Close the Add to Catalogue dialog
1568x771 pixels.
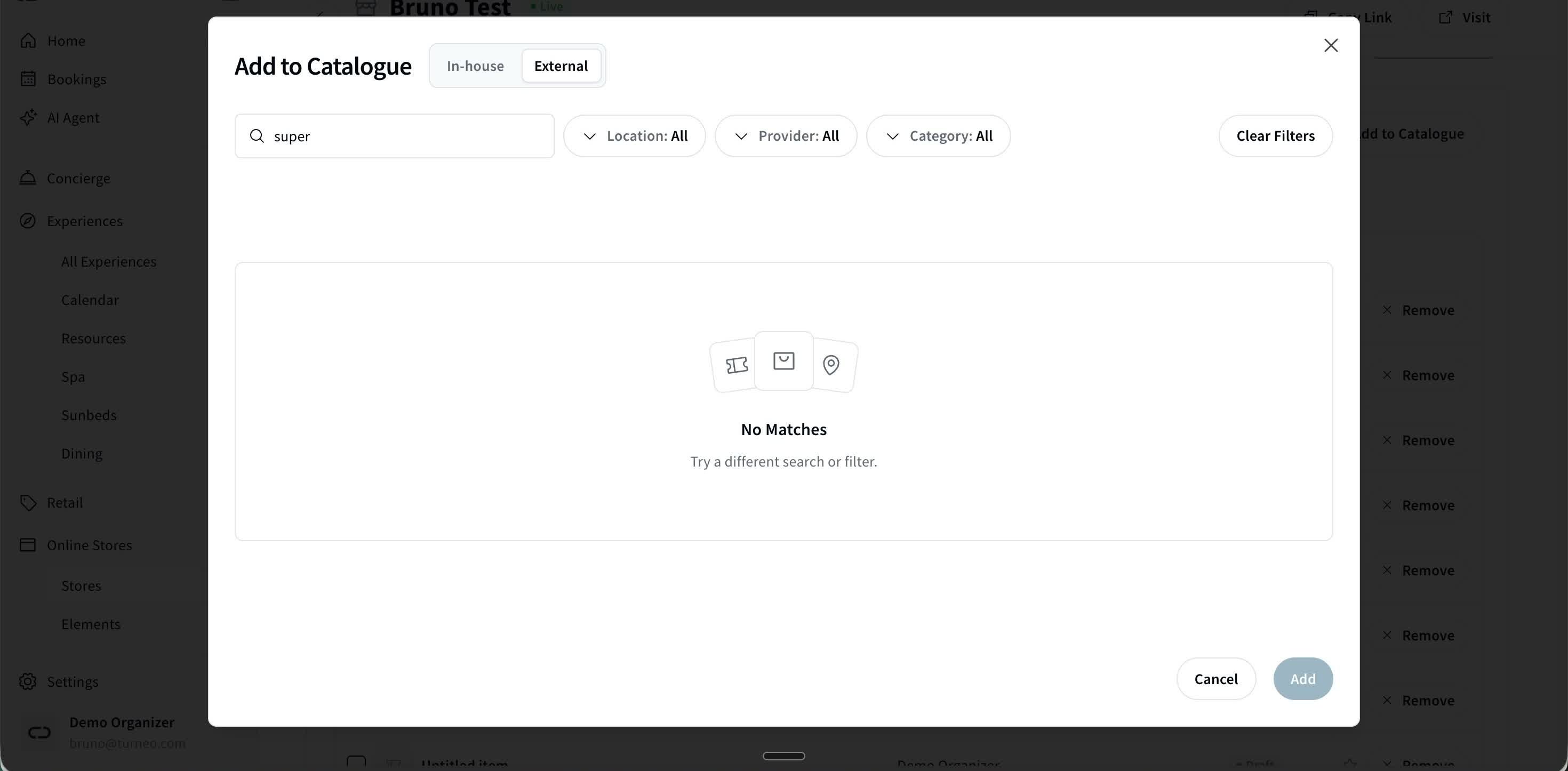pyautogui.click(x=1331, y=46)
